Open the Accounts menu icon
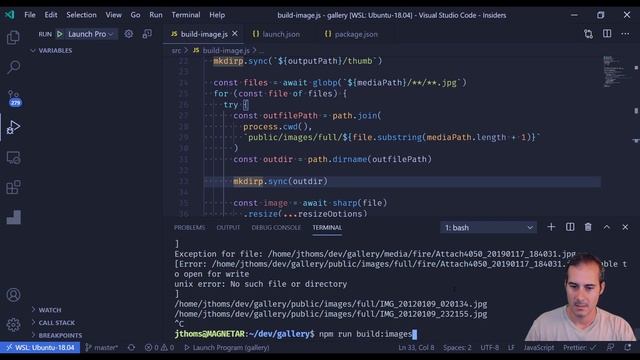Screen dimensions: 640x360 (x=13, y=295)
